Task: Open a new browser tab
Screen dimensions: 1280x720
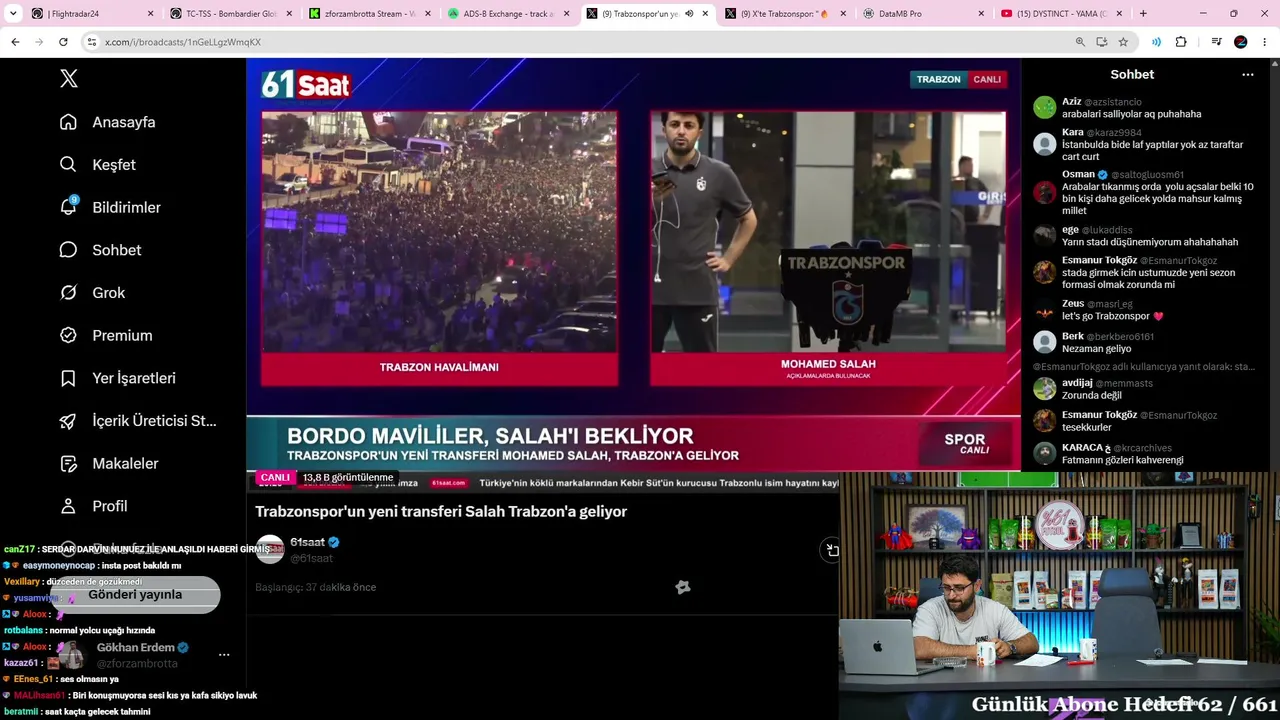Action: (1143, 14)
